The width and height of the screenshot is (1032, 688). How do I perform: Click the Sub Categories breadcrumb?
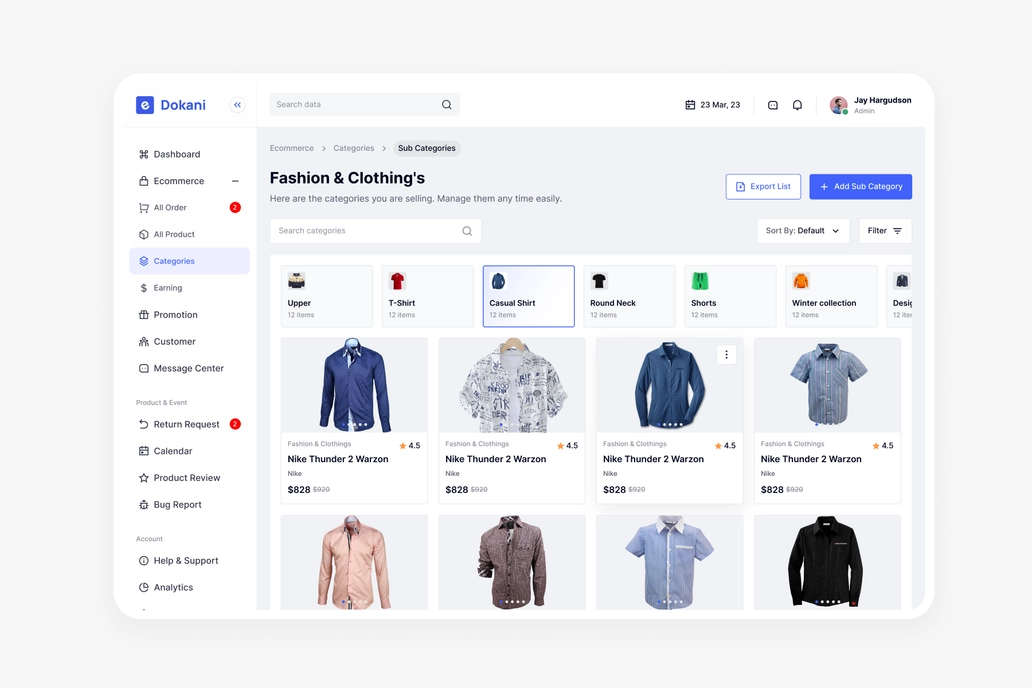426,148
